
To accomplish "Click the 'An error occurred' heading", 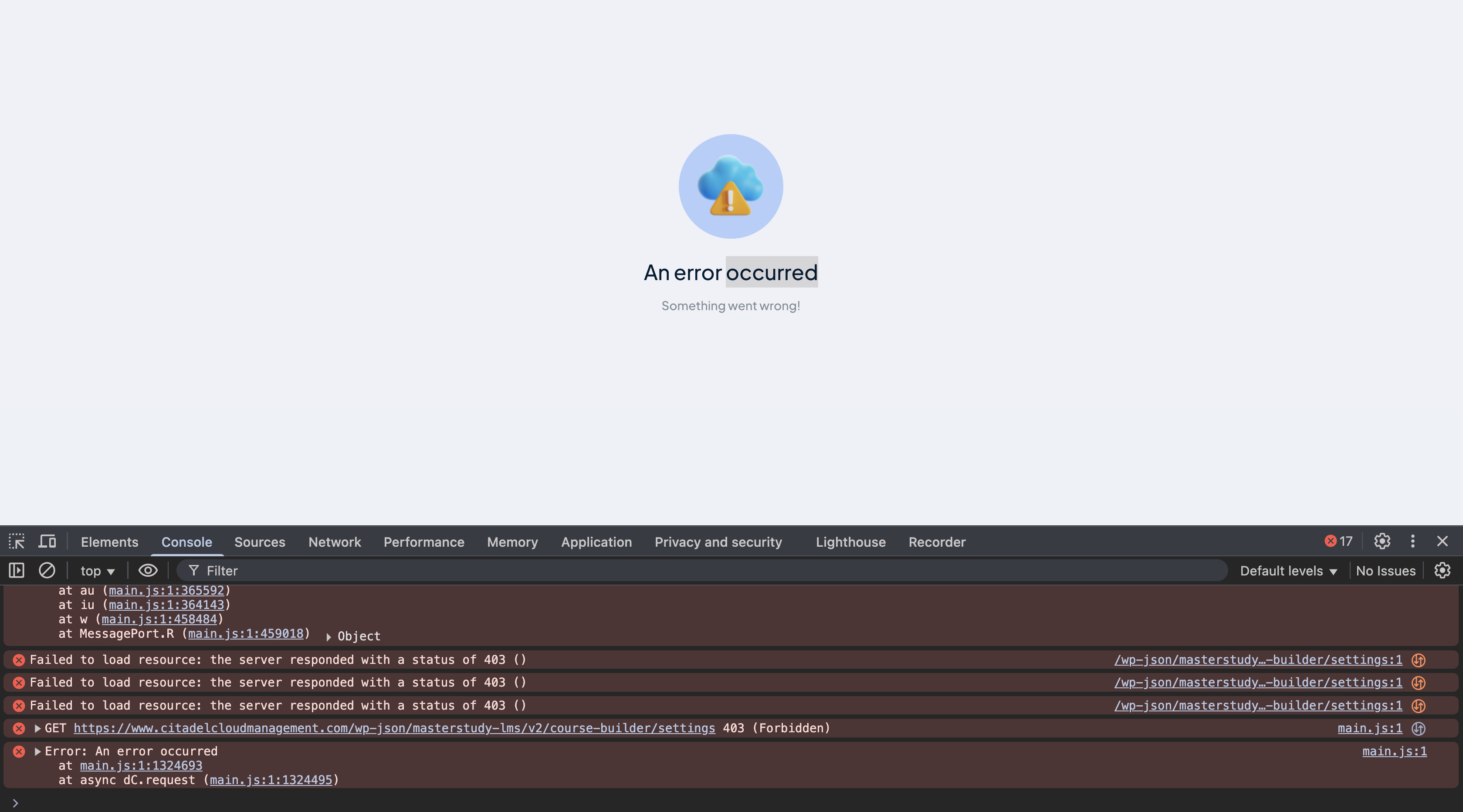I will pyautogui.click(x=731, y=273).
